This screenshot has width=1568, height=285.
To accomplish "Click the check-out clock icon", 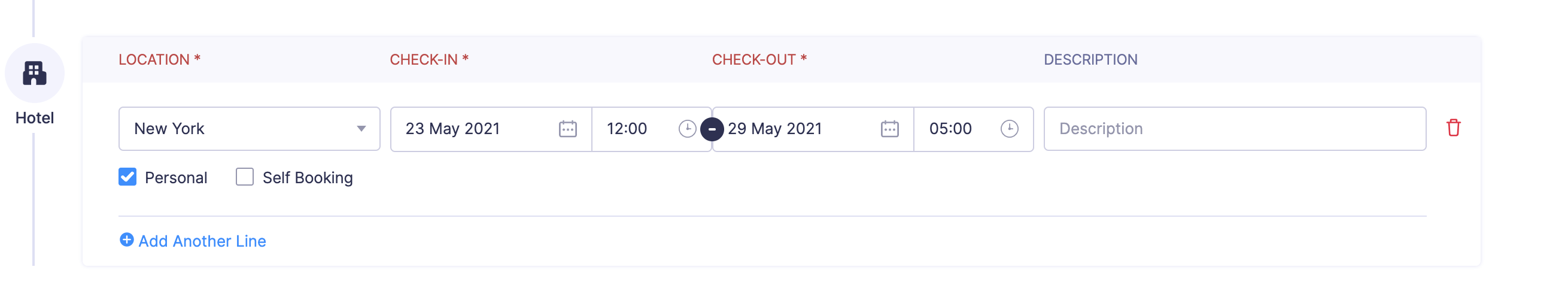I will pos(1009,129).
